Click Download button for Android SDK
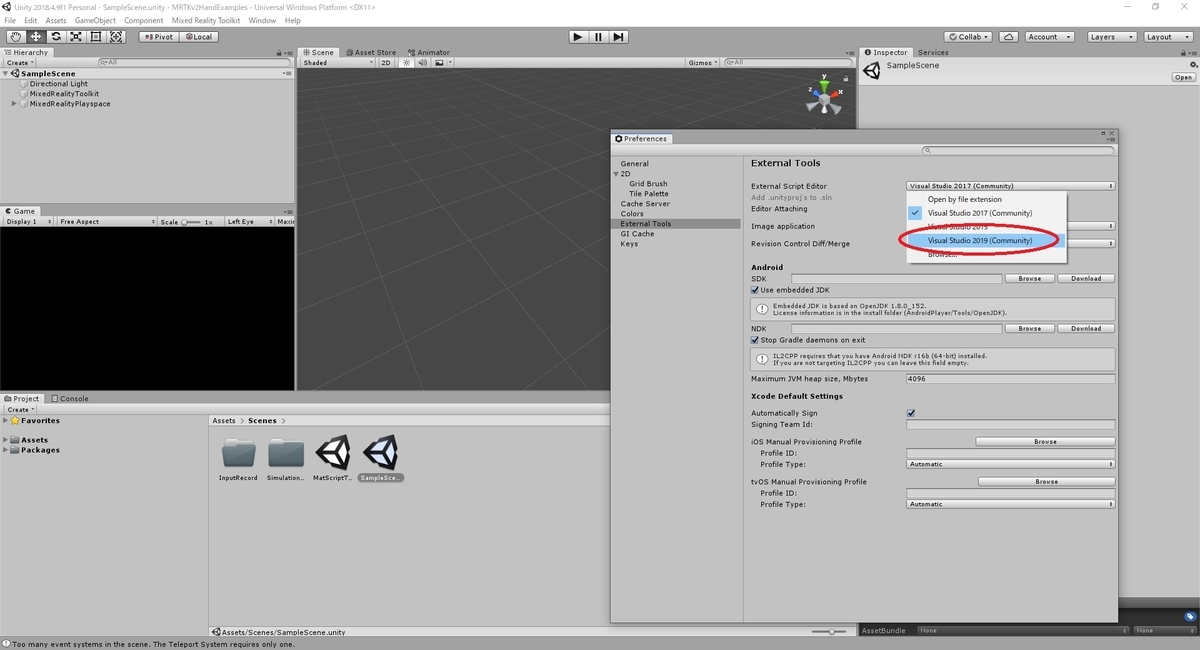This screenshot has height=650, width=1200. (1086, 278)
